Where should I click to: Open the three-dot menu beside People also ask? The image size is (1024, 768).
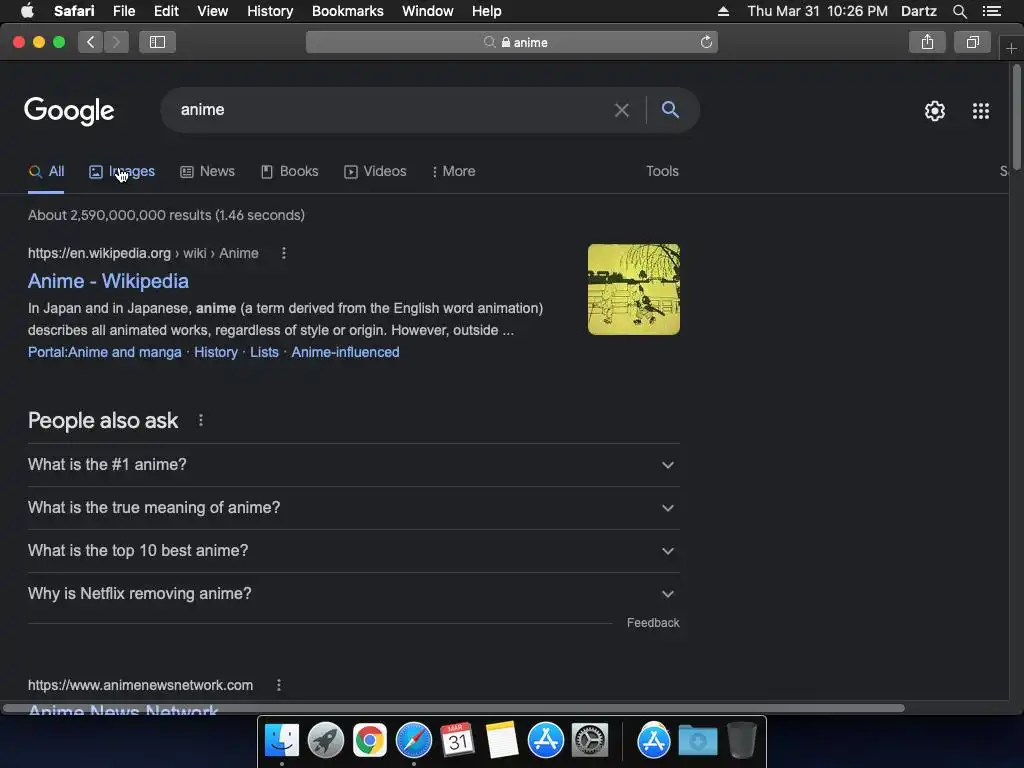(200, 421)
